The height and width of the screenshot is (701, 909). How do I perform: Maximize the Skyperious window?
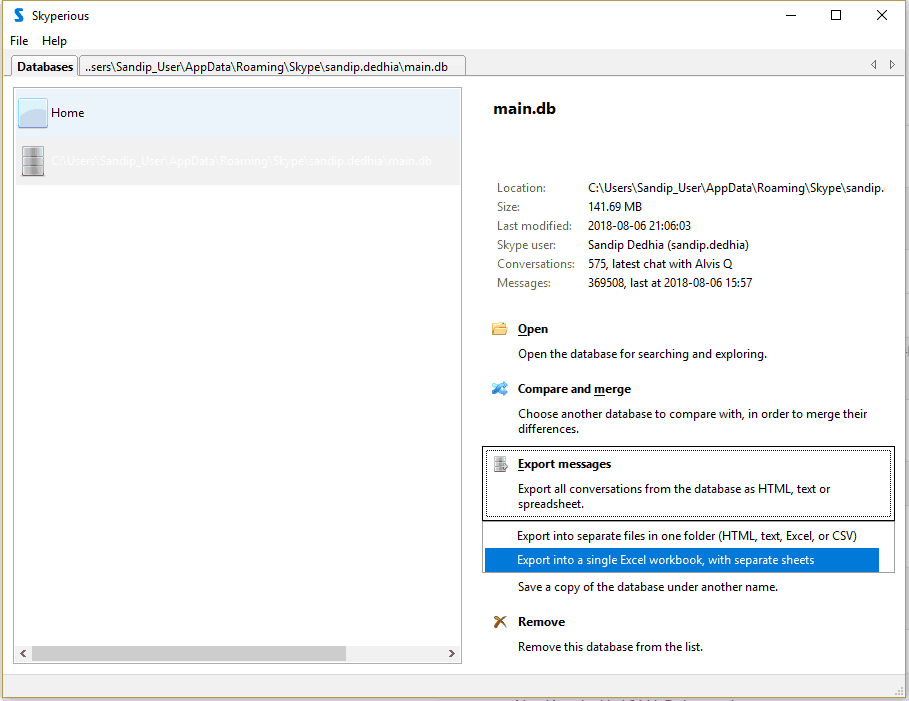(x=836, y=15)
